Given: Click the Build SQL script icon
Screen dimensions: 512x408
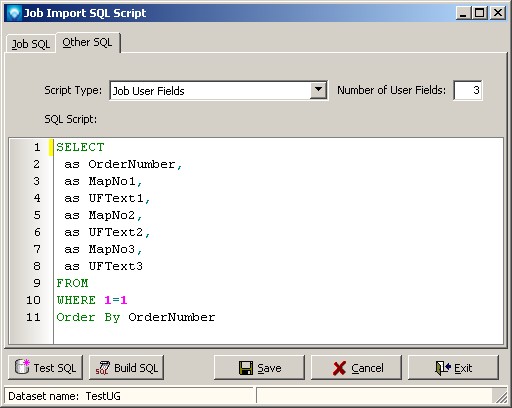Looking at the screenshot, I should (x=103, y=368).
